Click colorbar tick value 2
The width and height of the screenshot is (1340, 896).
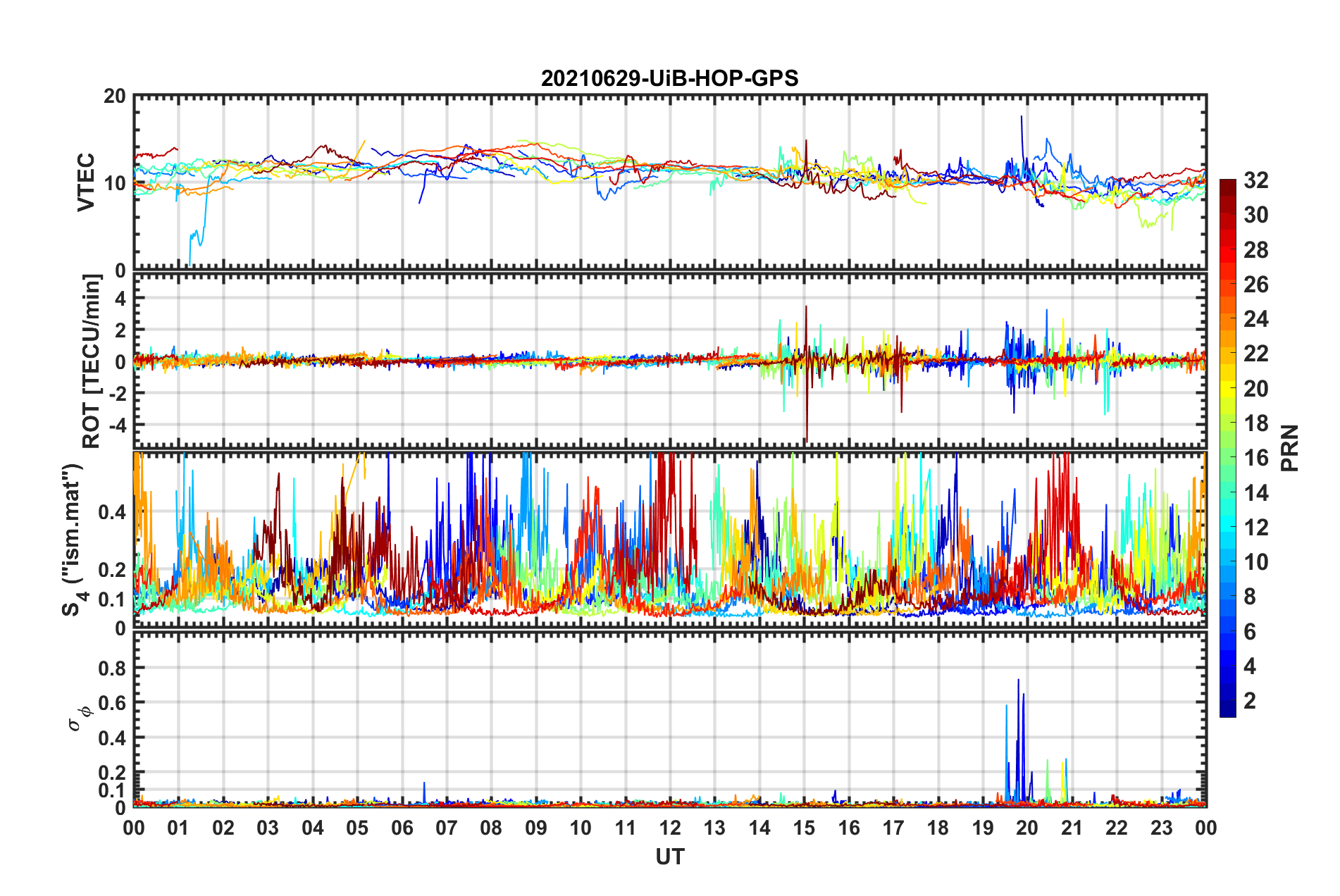(1250, 700)
